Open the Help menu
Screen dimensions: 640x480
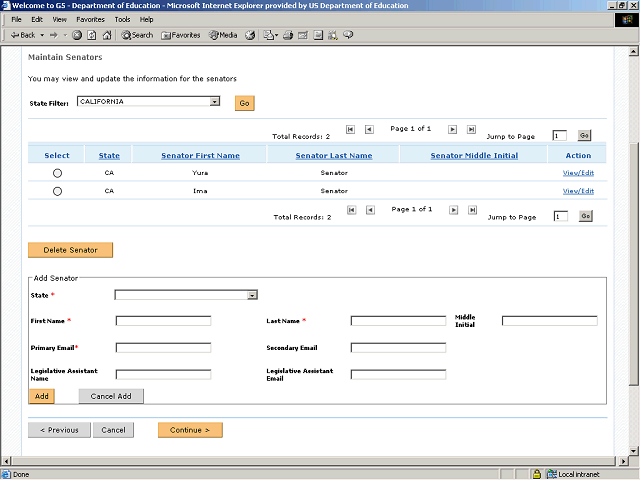pos(146,19)
